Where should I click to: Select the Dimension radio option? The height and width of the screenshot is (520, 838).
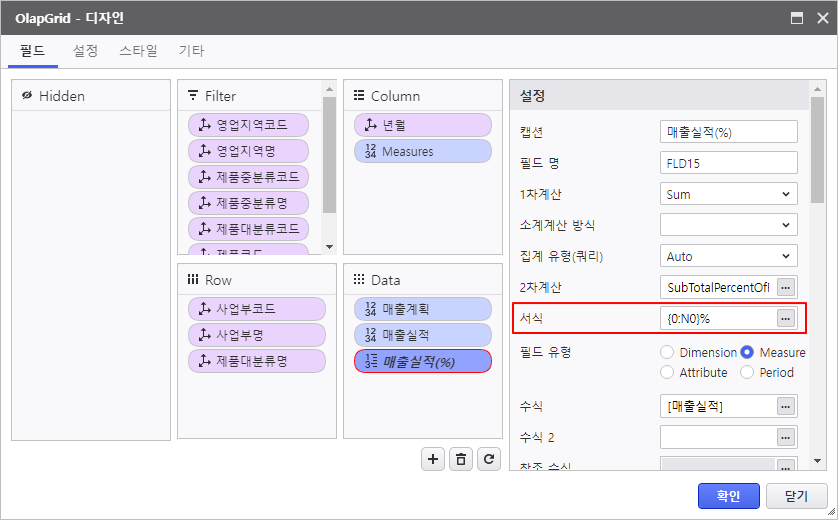tap(668, 352)
